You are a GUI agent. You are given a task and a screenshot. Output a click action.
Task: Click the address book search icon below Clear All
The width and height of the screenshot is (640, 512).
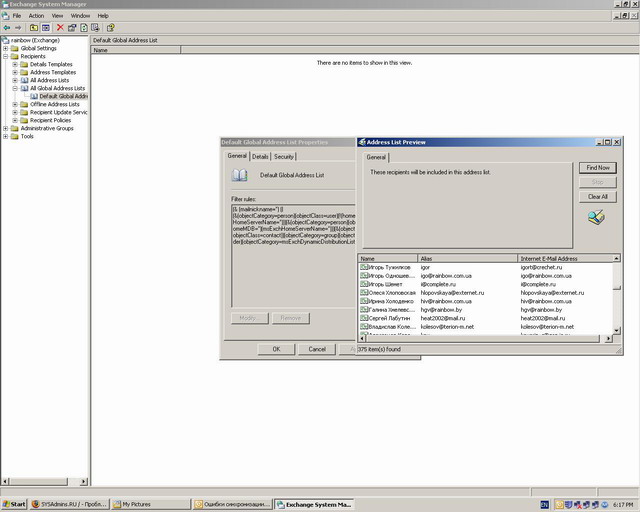tap(596, 217)
